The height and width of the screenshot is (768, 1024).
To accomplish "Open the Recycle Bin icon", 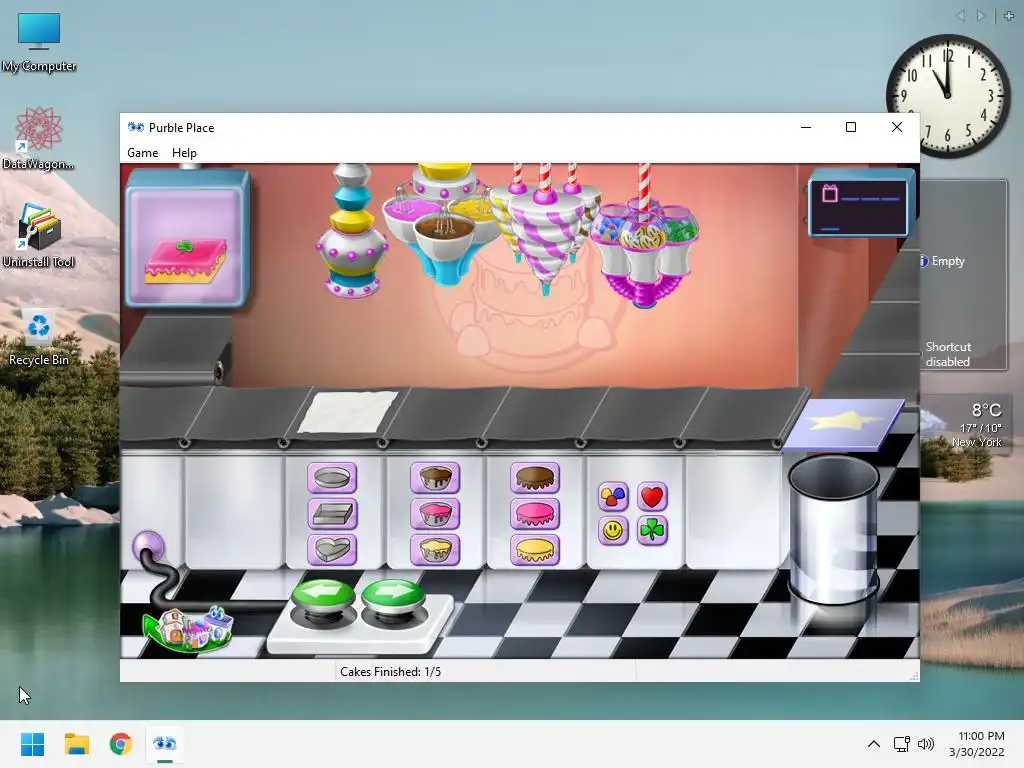I will tap(39, 337).
